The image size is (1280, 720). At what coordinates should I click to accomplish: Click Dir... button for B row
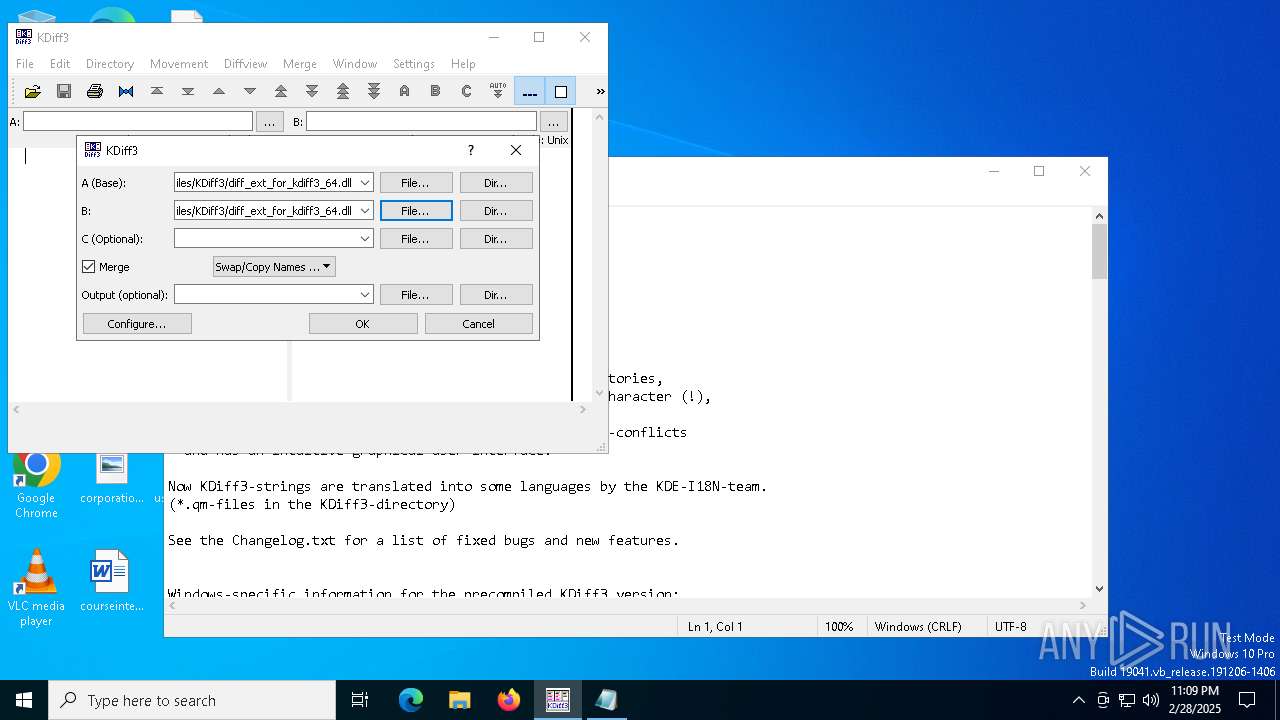click(496, 211)
